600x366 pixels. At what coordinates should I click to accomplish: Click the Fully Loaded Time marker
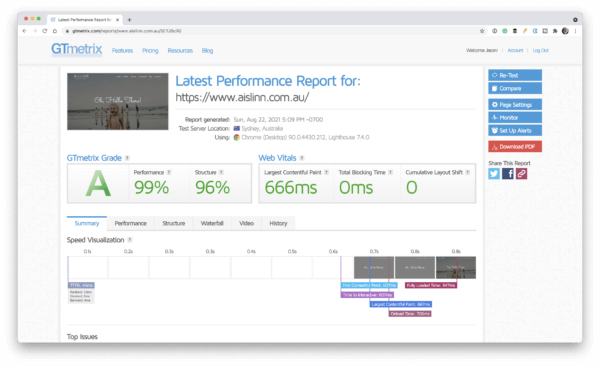tap(431, 285)
